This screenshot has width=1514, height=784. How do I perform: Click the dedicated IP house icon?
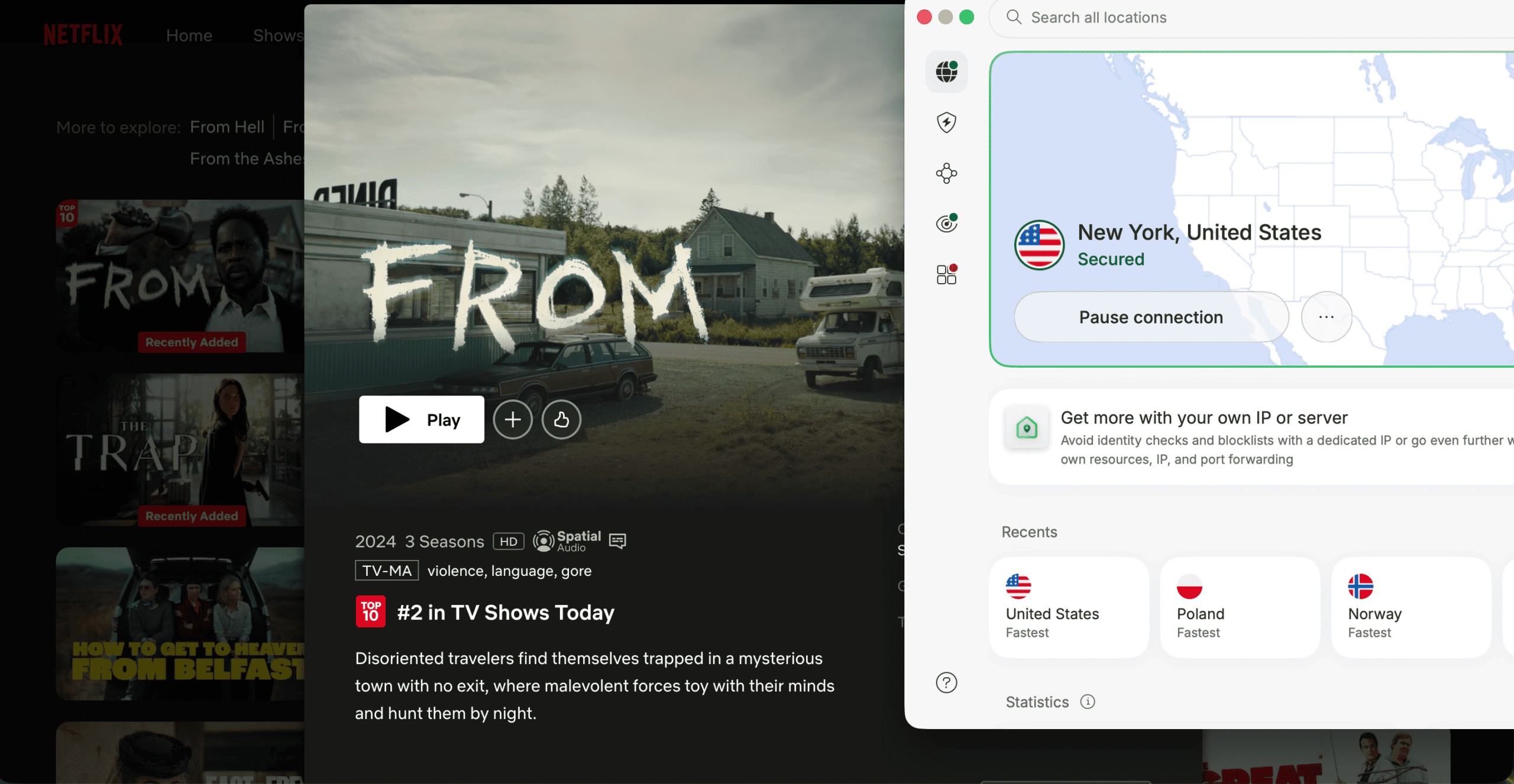coord(1027,427)
